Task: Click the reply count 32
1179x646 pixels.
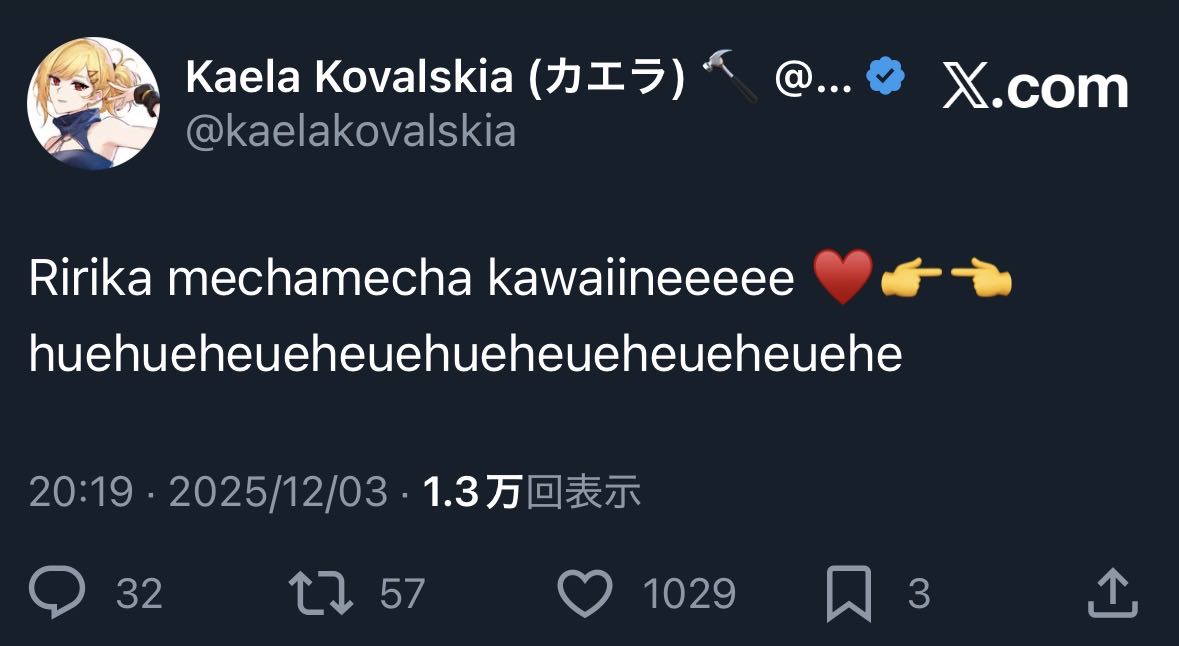Action: click(x=139, y=594)
